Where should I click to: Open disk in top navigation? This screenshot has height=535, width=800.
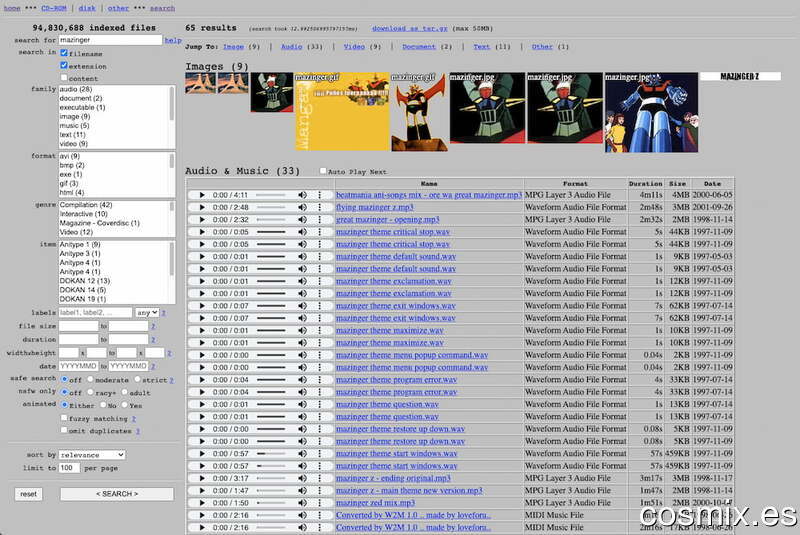click(87, 8)
